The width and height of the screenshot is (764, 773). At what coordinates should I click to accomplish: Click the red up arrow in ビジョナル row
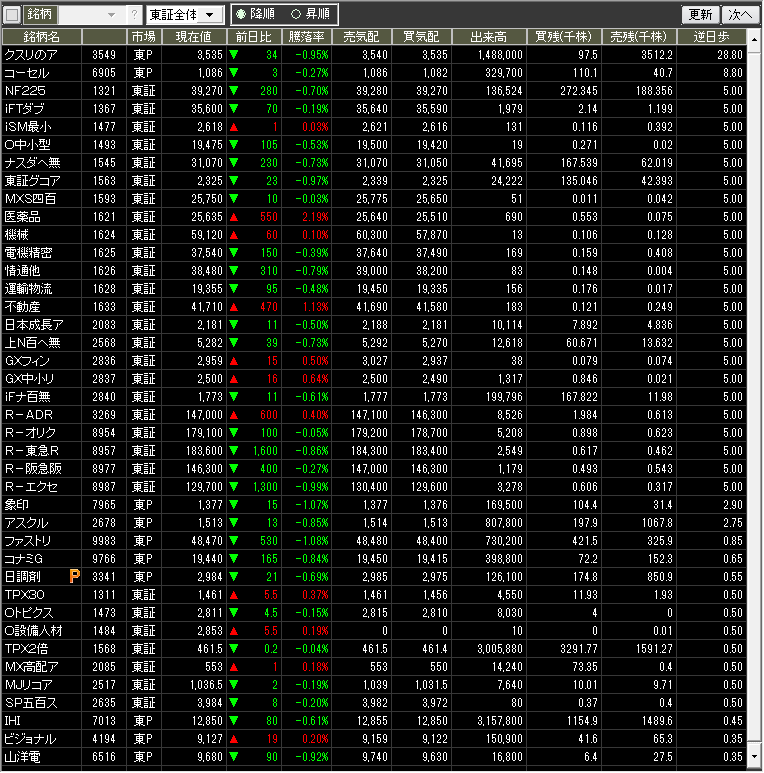point(234,738)
